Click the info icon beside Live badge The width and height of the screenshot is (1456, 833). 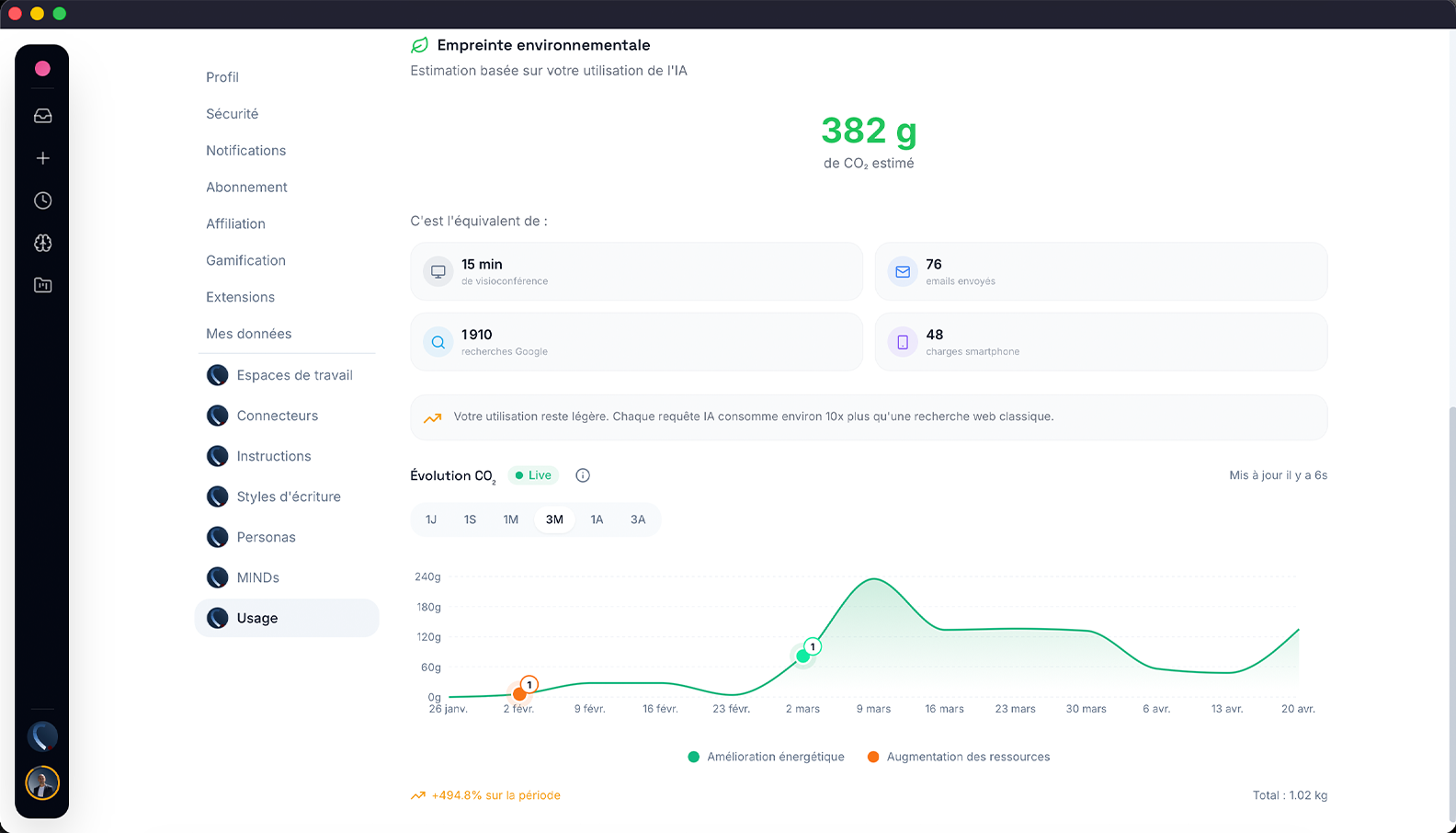[583, 475]
